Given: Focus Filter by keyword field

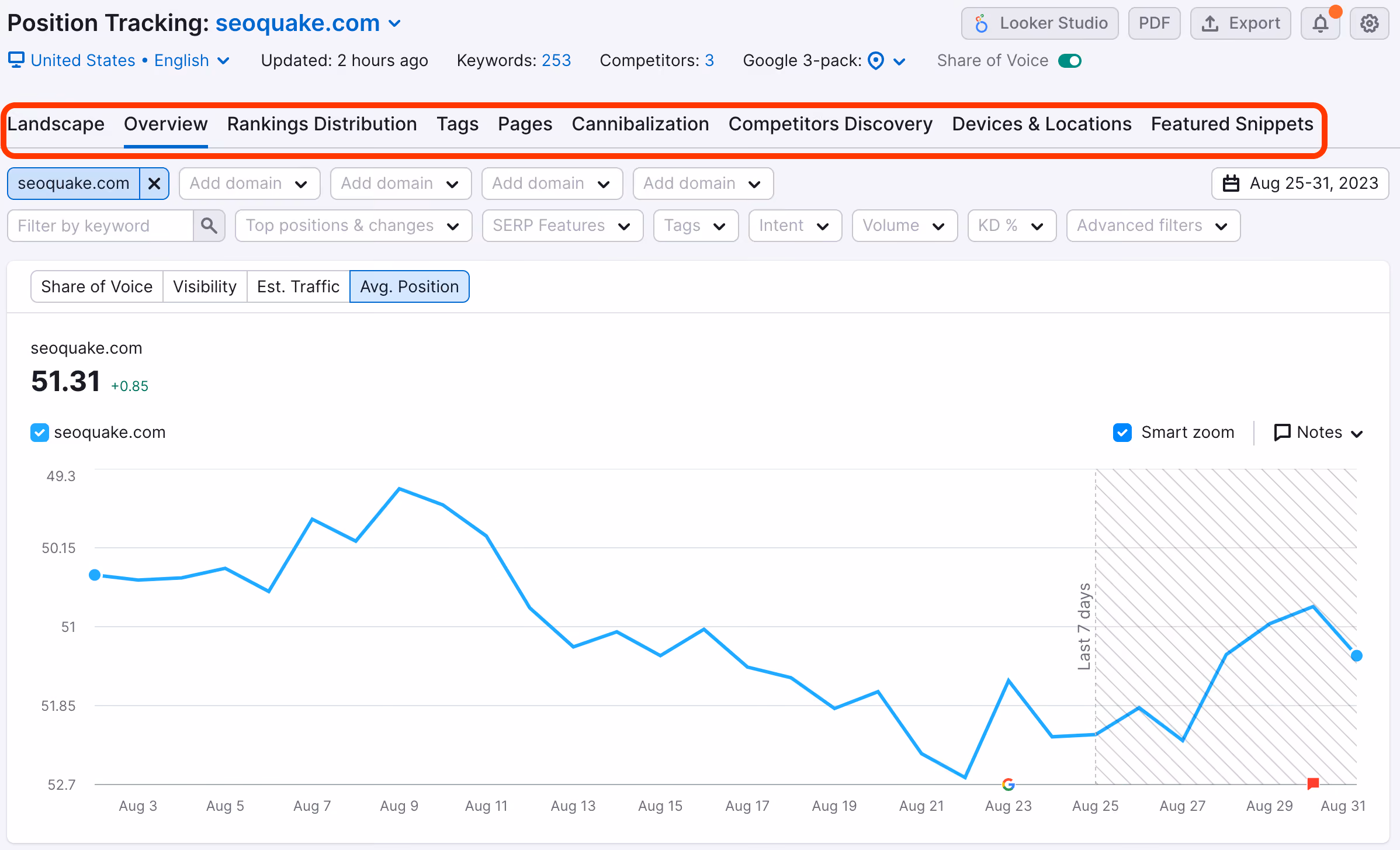Looking at the screenshot, I should [101, 226].
